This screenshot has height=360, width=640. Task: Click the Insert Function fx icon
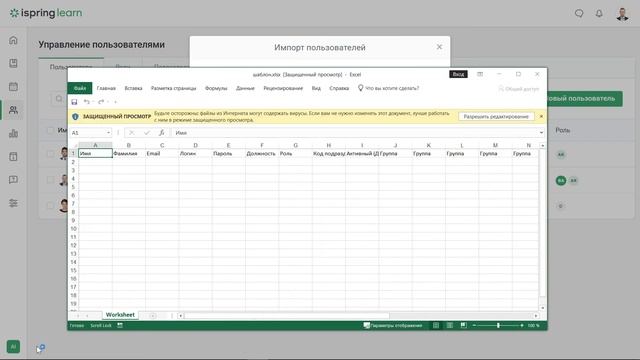click(x=162, y=133)
